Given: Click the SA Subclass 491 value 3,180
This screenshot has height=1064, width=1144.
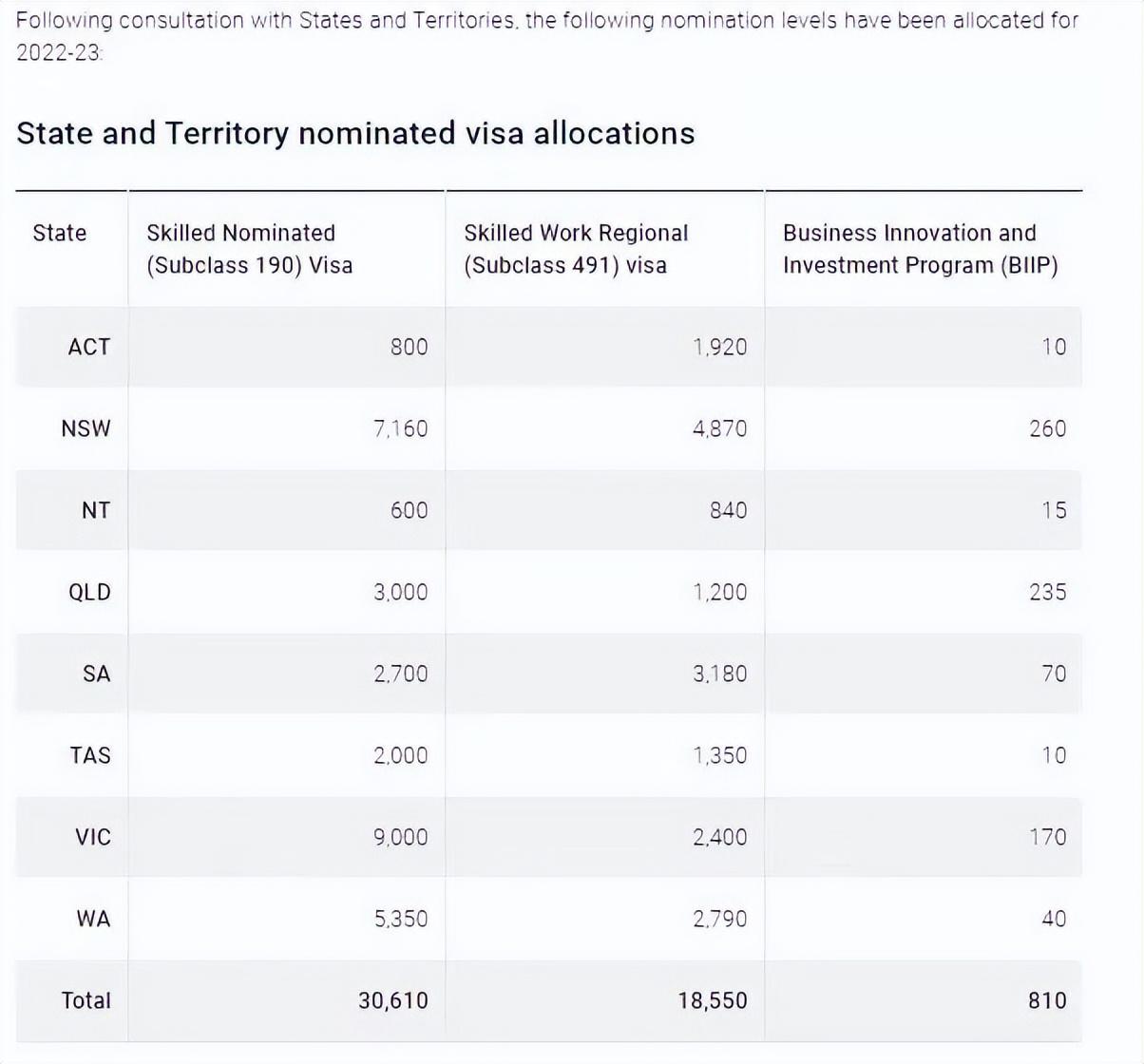Looking at the screenshot, I should [719, 674].
